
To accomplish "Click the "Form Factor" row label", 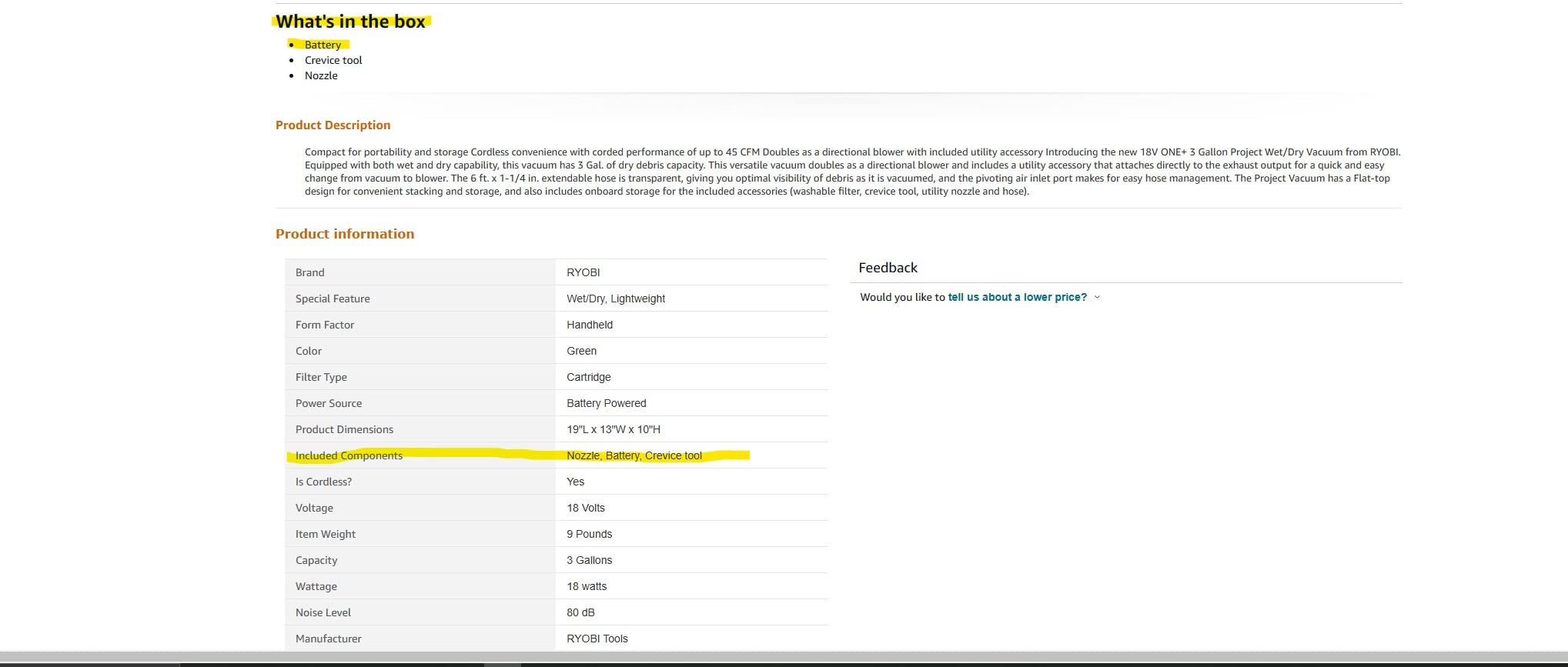I will (x=325, y=325).
